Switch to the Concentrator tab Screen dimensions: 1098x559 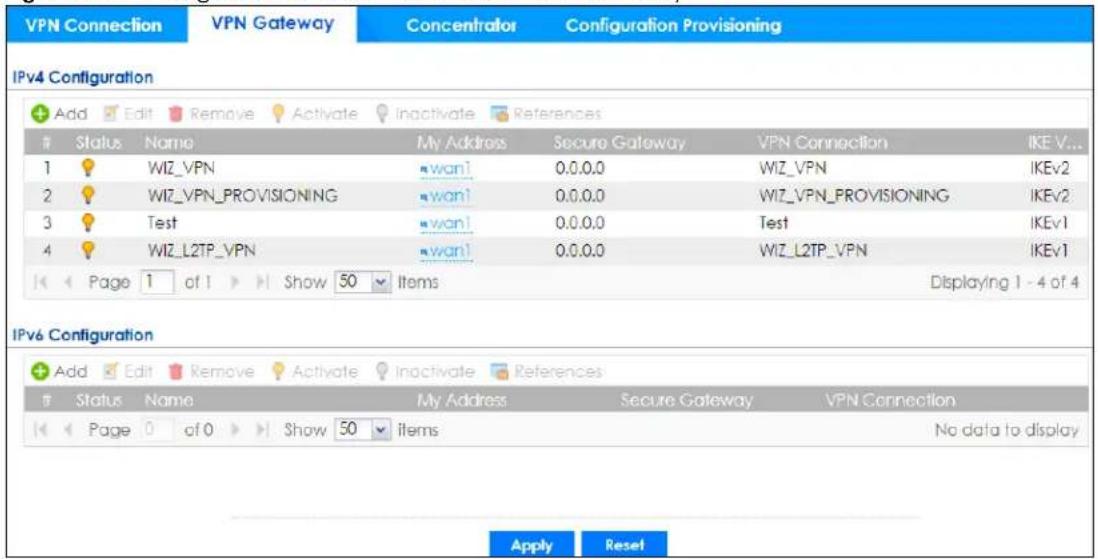pos(461,25)
